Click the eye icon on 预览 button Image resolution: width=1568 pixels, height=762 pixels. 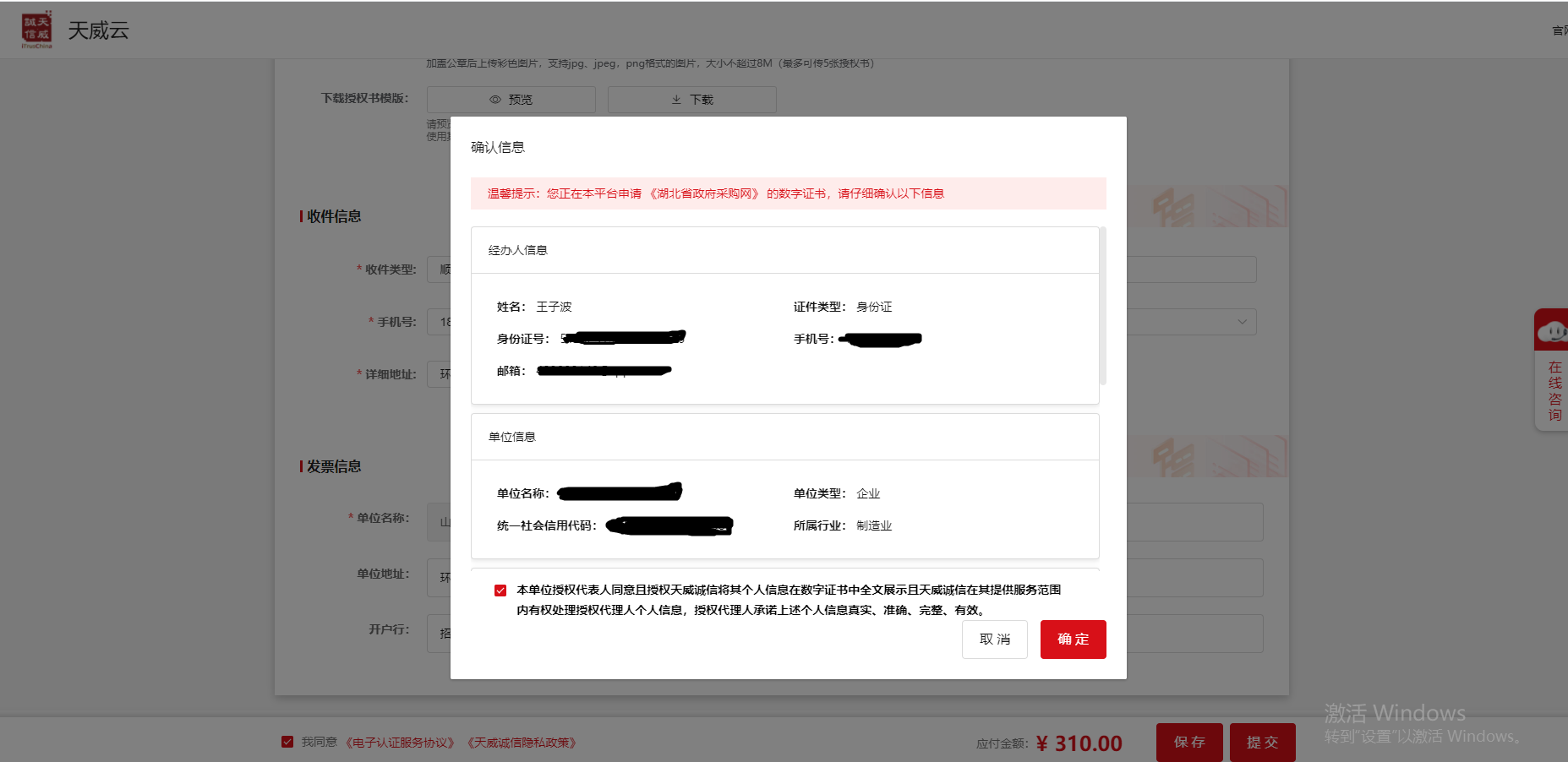click(x=495, y=100)
